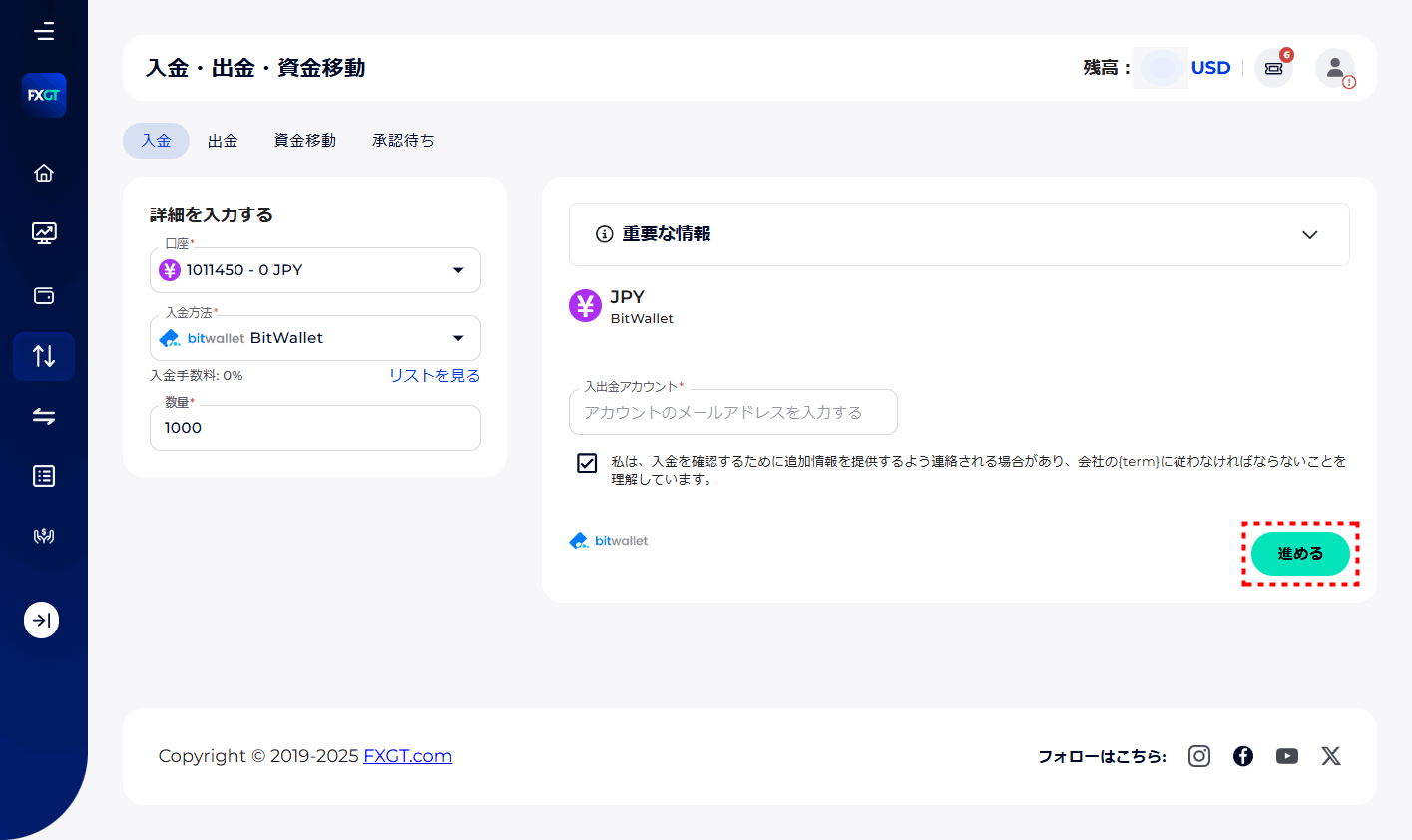Open FXGT Facebook page icon
1412x840 pixels.
click(1243, 756)
